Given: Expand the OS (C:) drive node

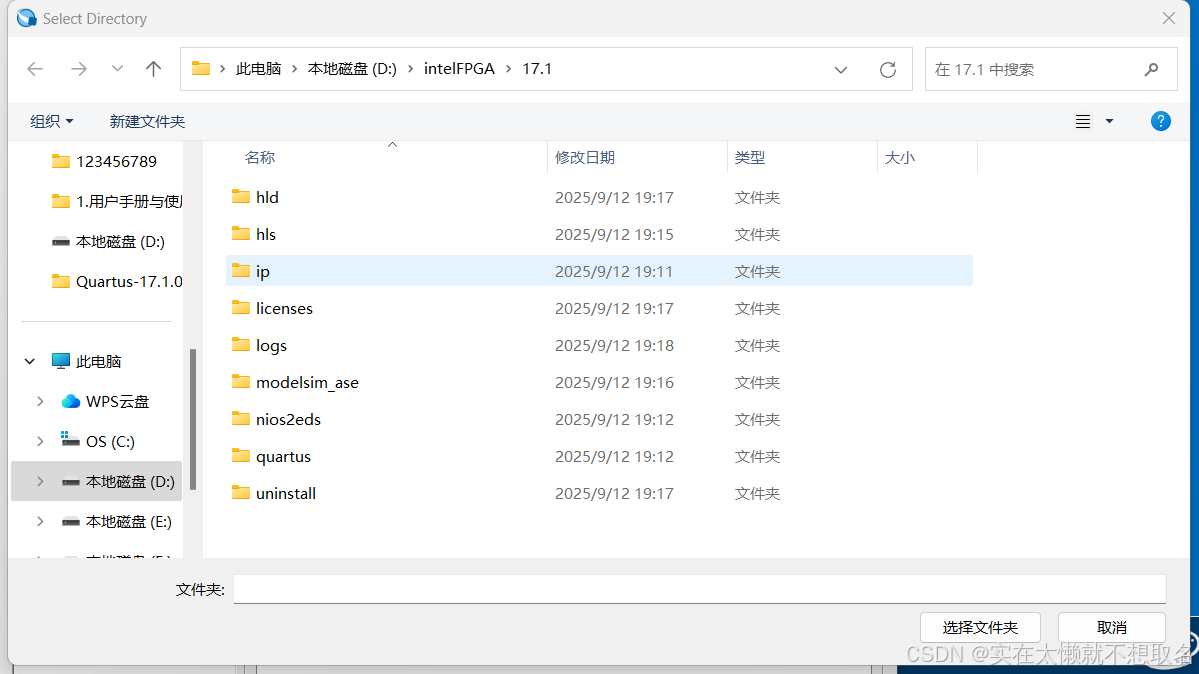Looking at the screenshot, I should [x=41, y=441].
